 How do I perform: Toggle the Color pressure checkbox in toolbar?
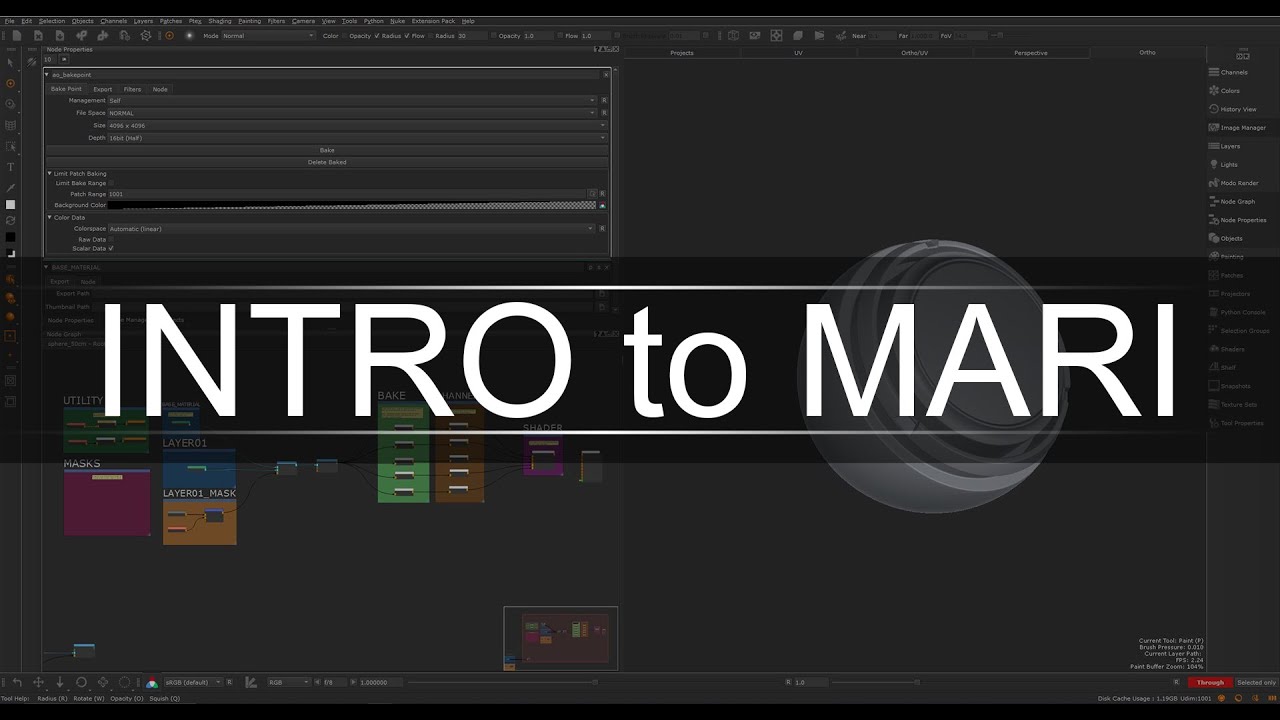344,36
